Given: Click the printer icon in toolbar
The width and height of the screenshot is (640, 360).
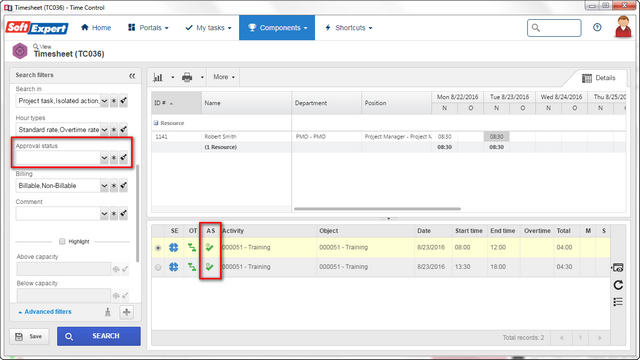Looking at the screenshot, I should [x=187, y=77].
